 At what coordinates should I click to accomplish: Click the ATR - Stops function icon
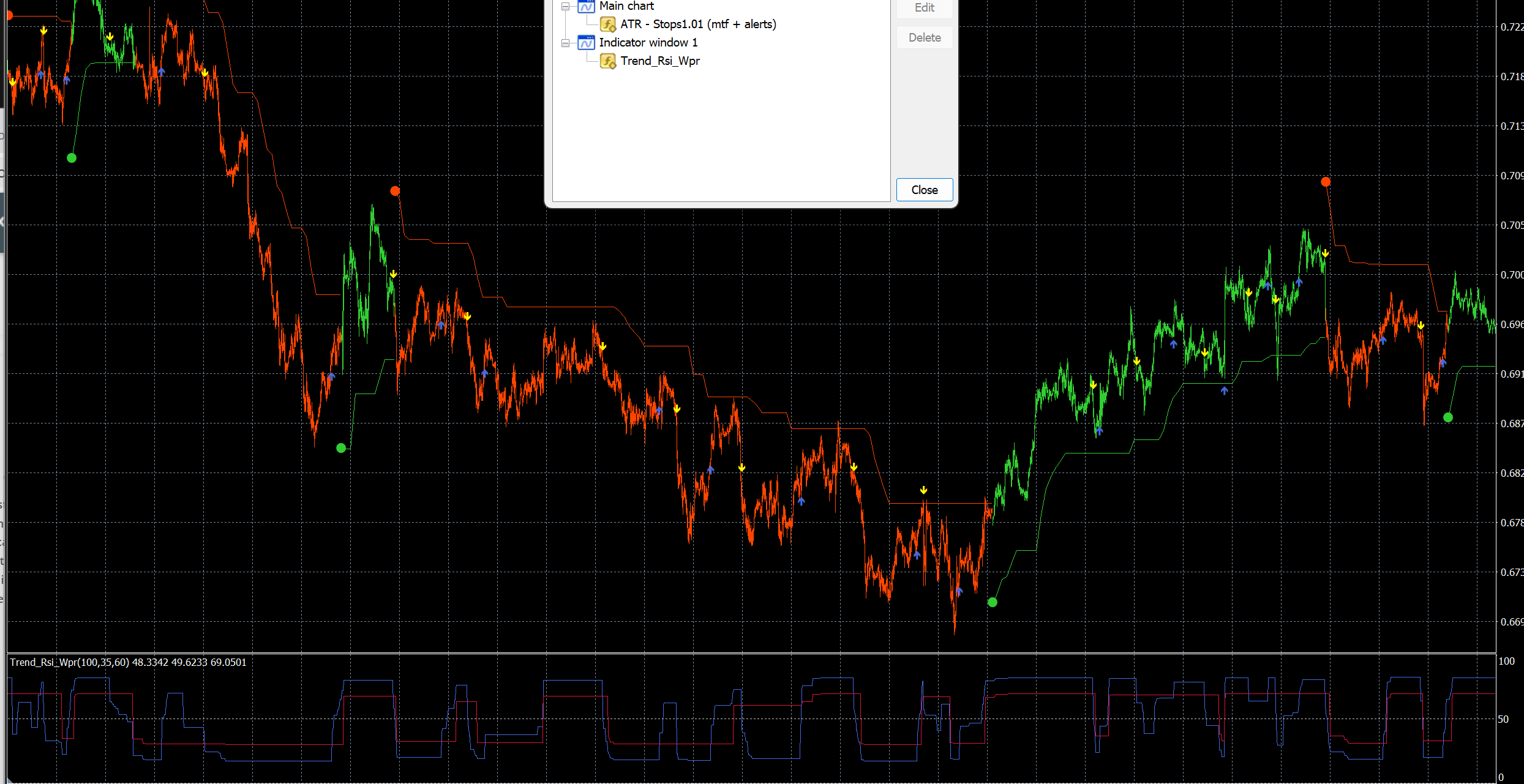click(x=607, y=24)
